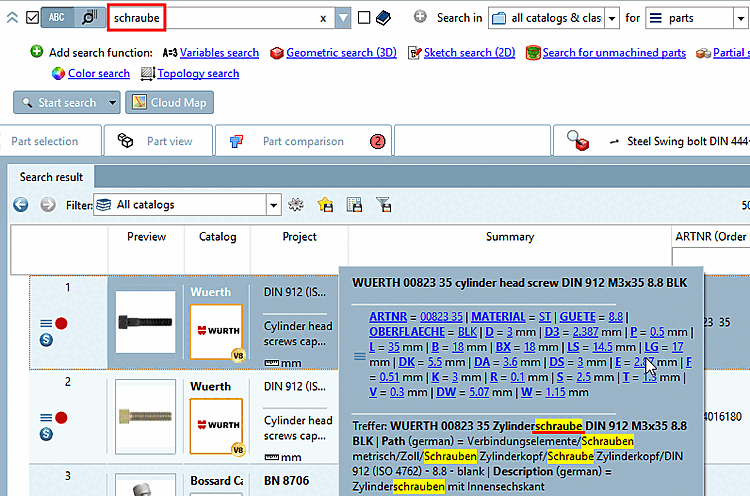Open the Cloud Map button

click(x=169, y=102)
